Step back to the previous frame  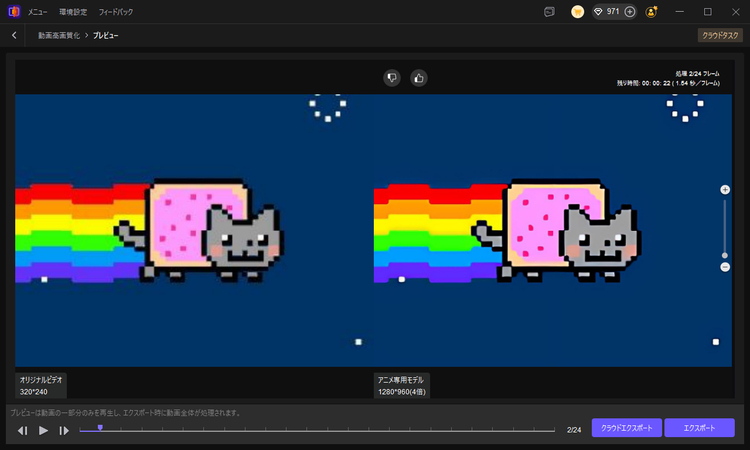pyautogui.click(x=23, y=430)
